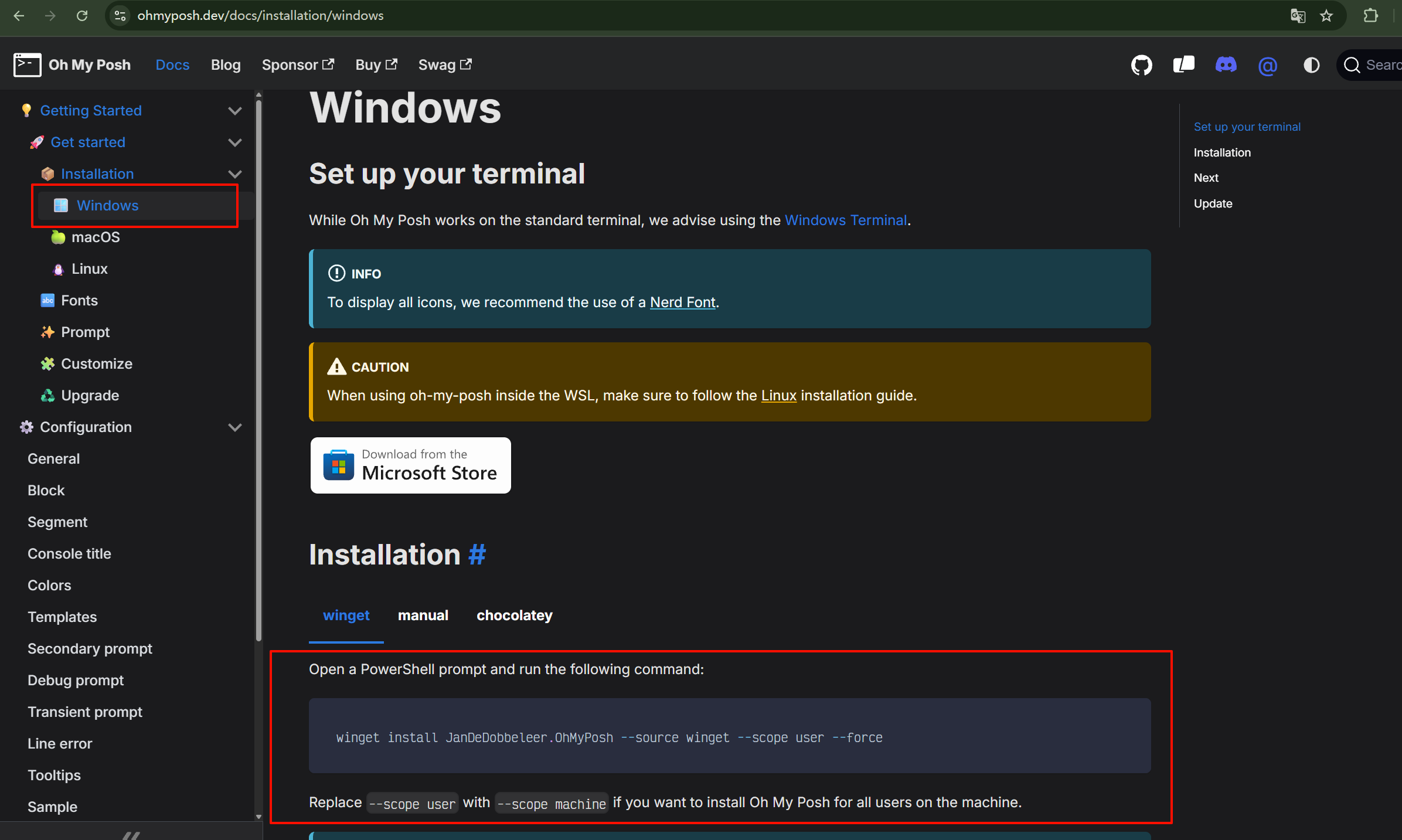Open the Templates page
Image resolution: width=1402 pixels, height=840 pixels.
[62, 617]
